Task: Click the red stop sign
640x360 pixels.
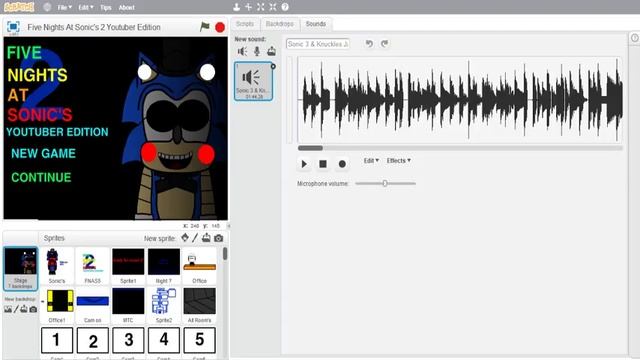Action: (x=220, y=27)
